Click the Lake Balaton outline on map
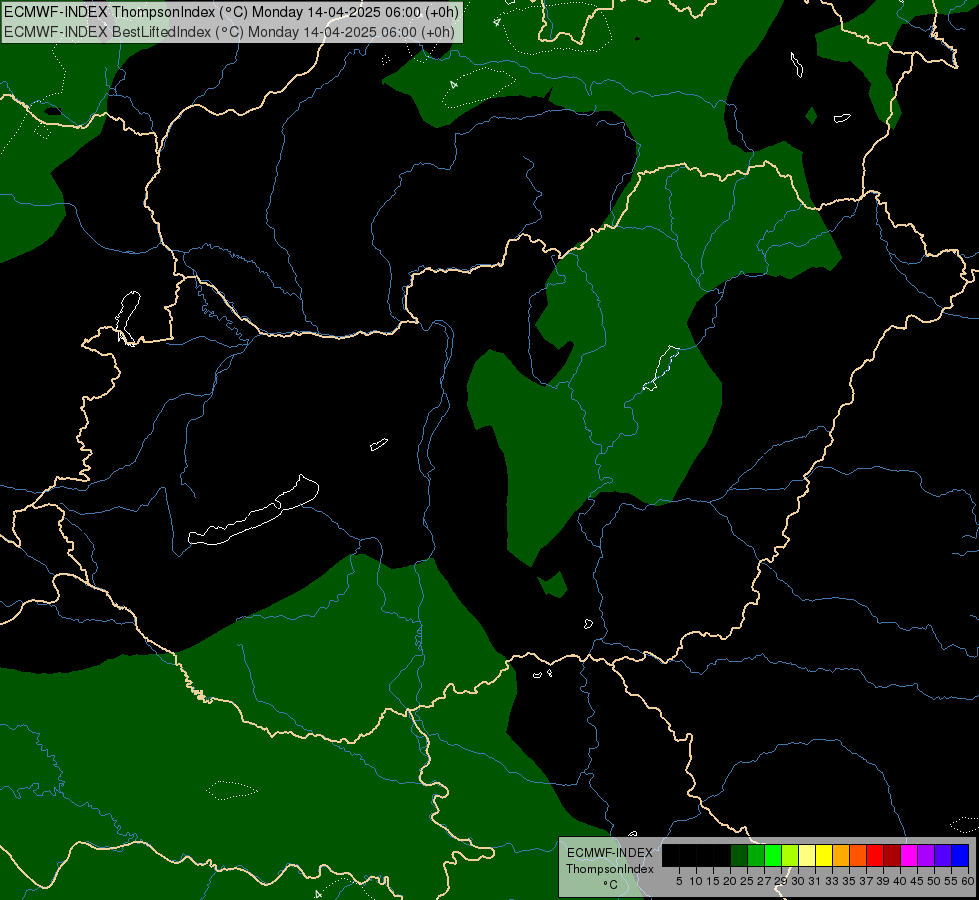Image resolution: width=979 pixels, height=900 pixels. [253, 511]
